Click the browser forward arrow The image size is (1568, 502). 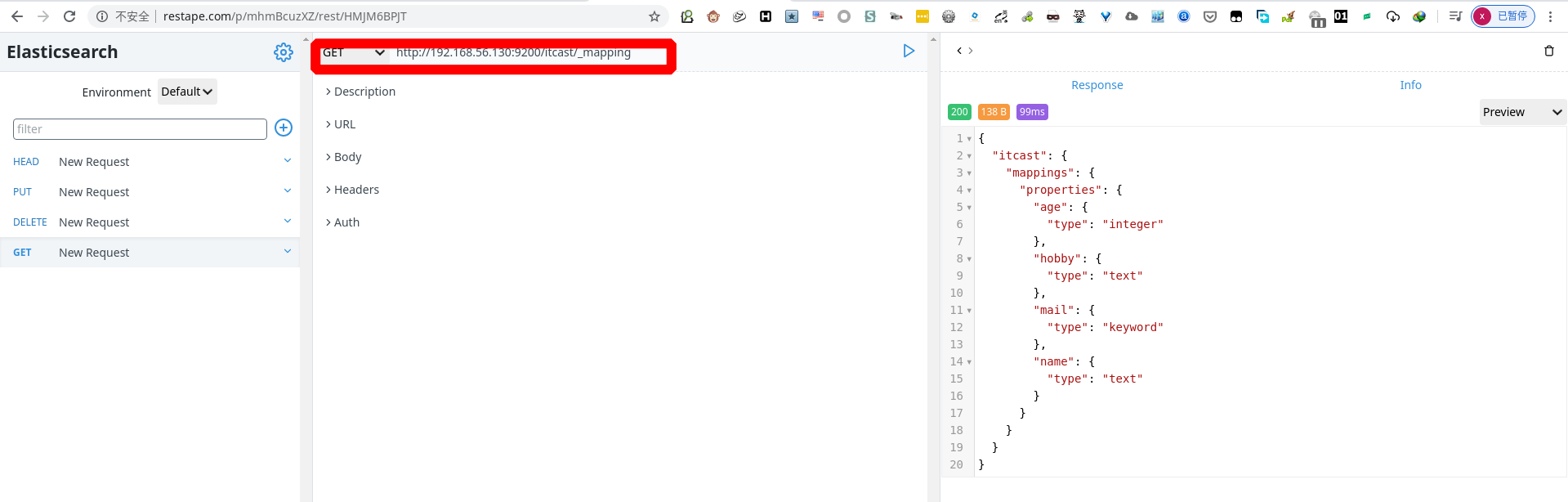click(43, 16)
